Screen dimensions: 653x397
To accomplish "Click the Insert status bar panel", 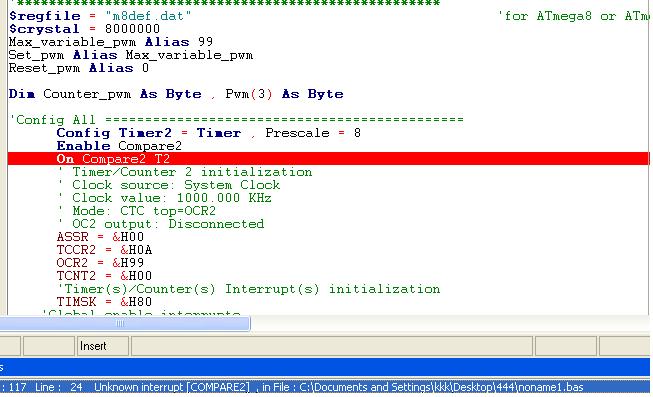I will click(x=102, y=346).
